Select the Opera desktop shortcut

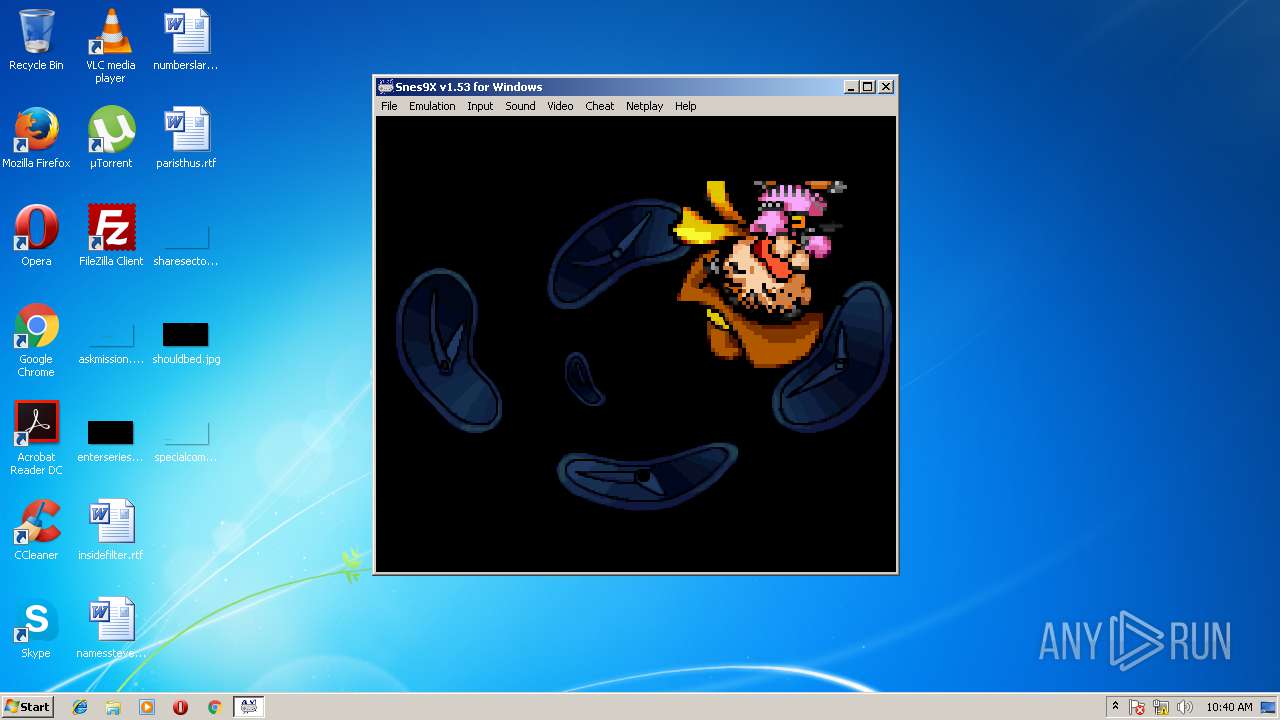36,236
